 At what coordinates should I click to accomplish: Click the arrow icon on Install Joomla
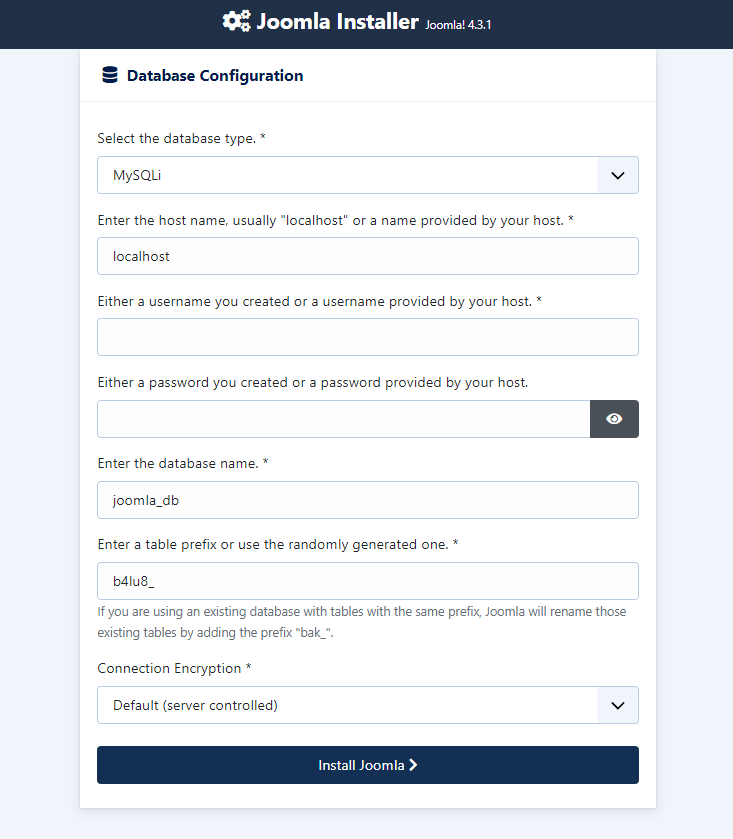pyautogui.click(x=414, y=765)
